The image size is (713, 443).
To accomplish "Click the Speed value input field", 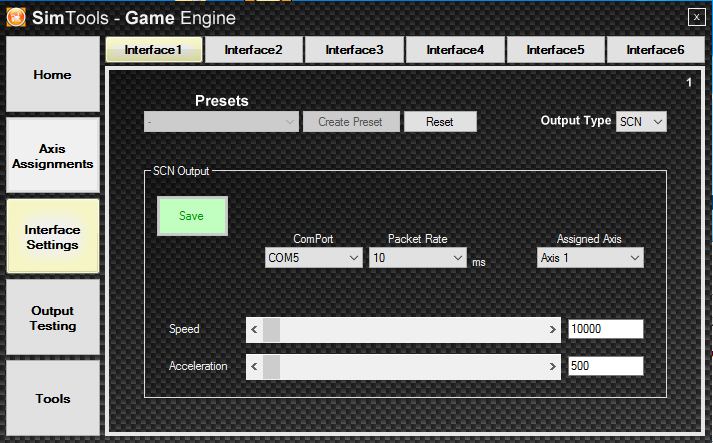I will point(604,329).
